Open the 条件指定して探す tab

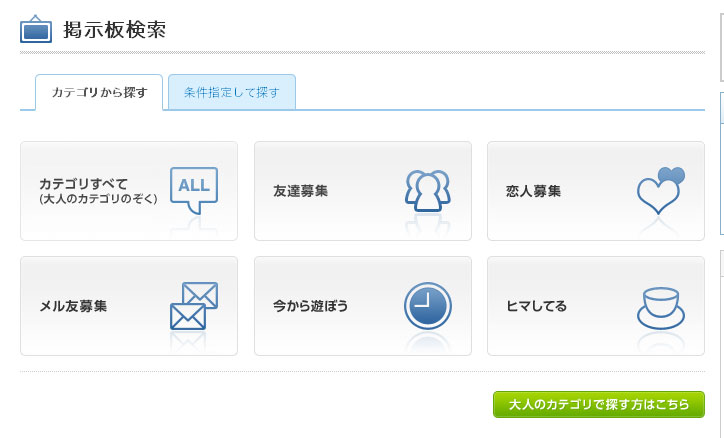tap(232, 92)
